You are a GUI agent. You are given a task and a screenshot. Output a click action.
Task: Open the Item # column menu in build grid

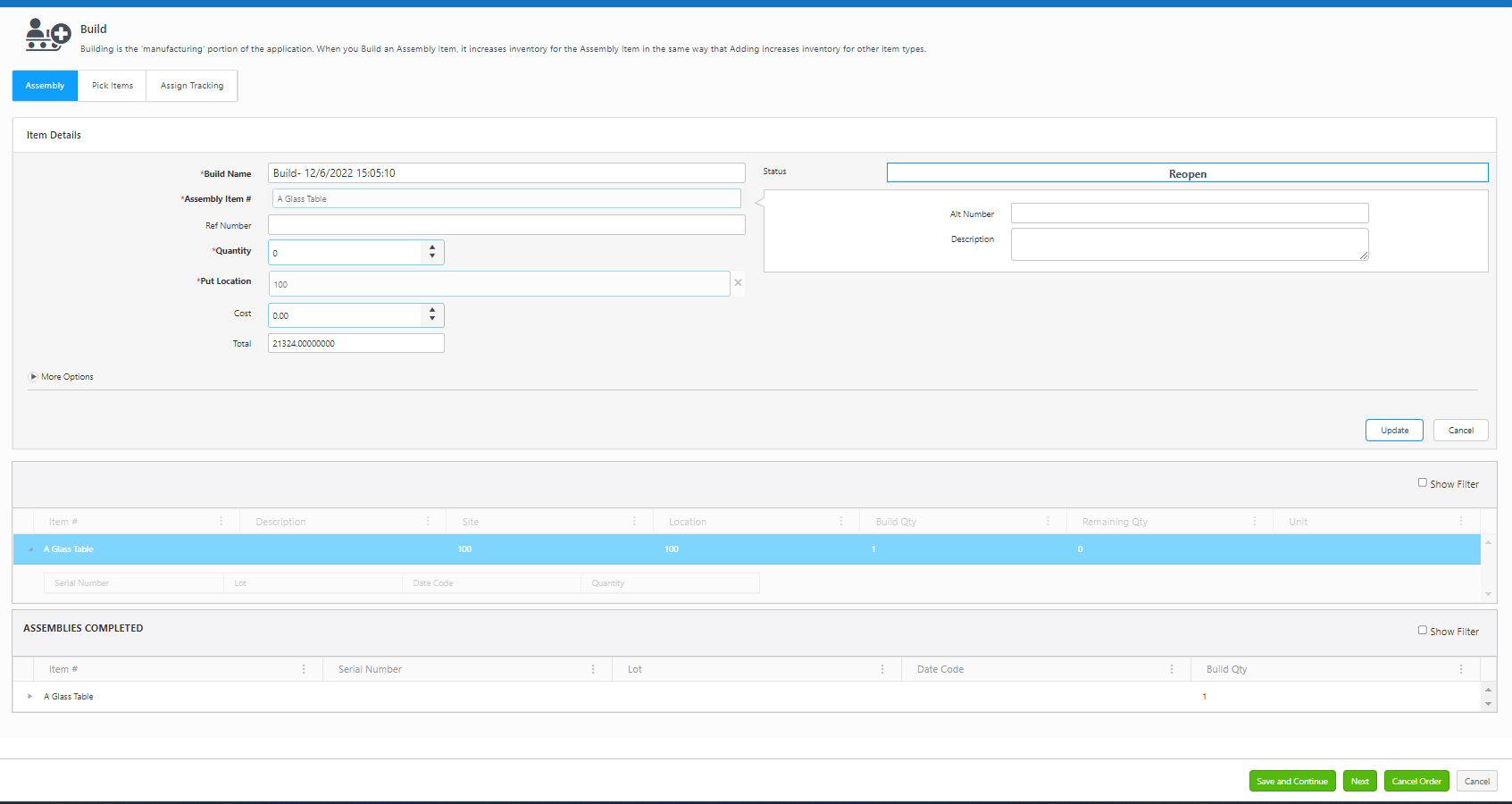click(x=221, y=522)
